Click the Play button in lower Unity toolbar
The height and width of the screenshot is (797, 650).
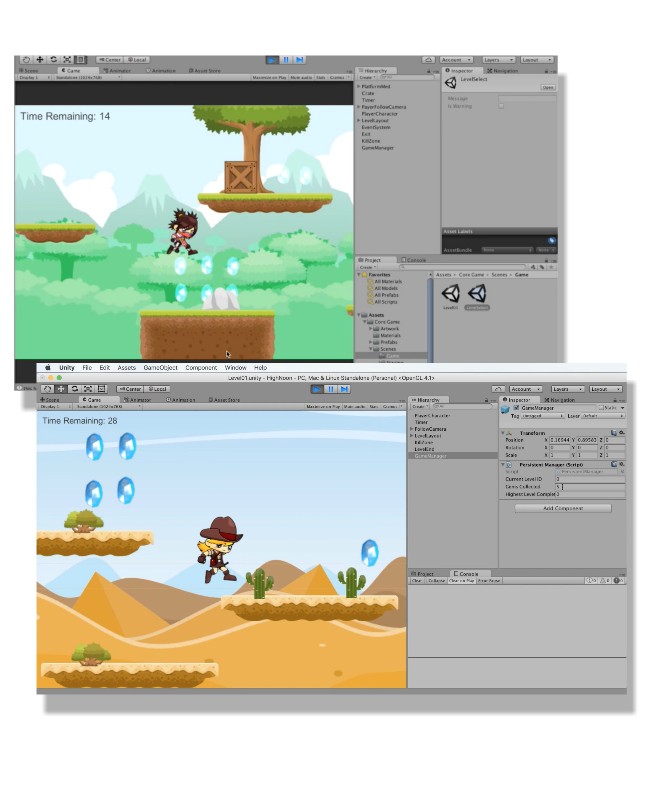click(x=317, y=389)
